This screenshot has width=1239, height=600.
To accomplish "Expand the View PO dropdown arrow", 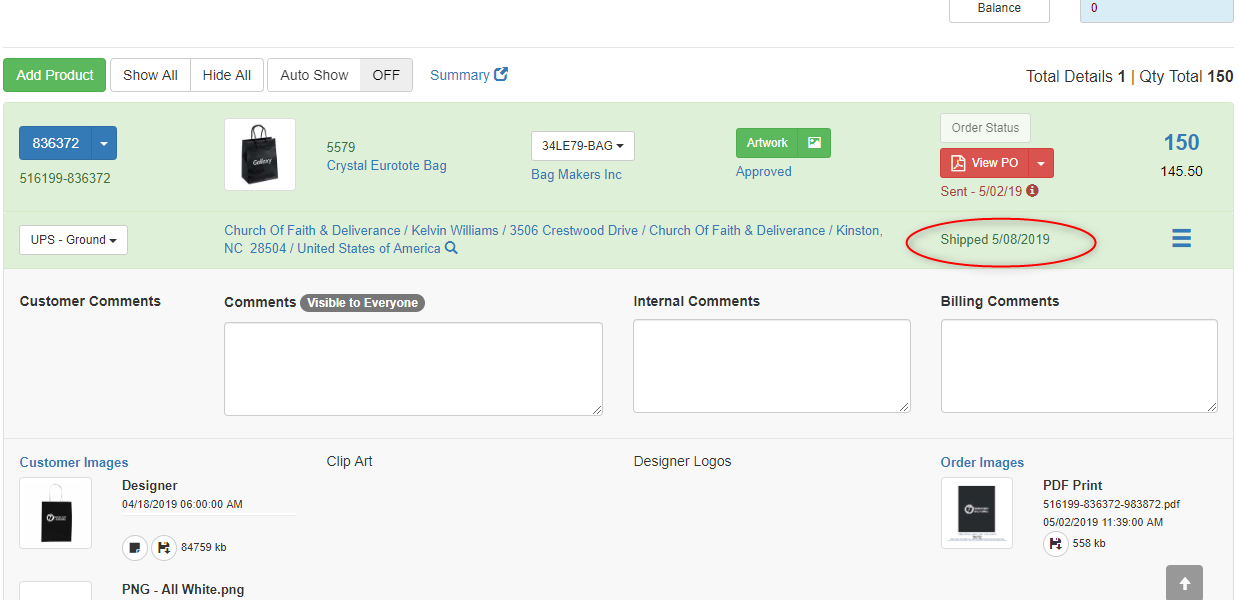I will click(1040, 163).
